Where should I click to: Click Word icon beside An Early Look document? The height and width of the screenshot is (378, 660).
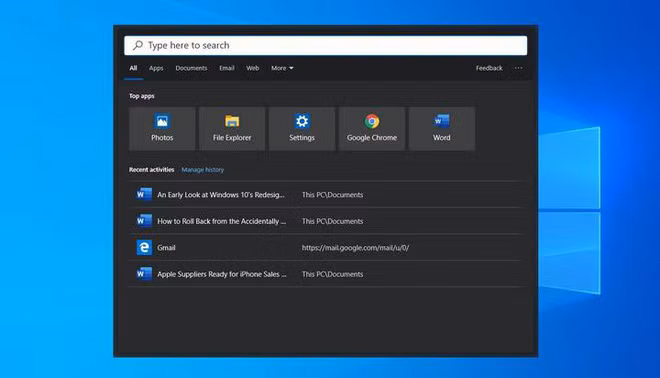[x=144, y=194]
